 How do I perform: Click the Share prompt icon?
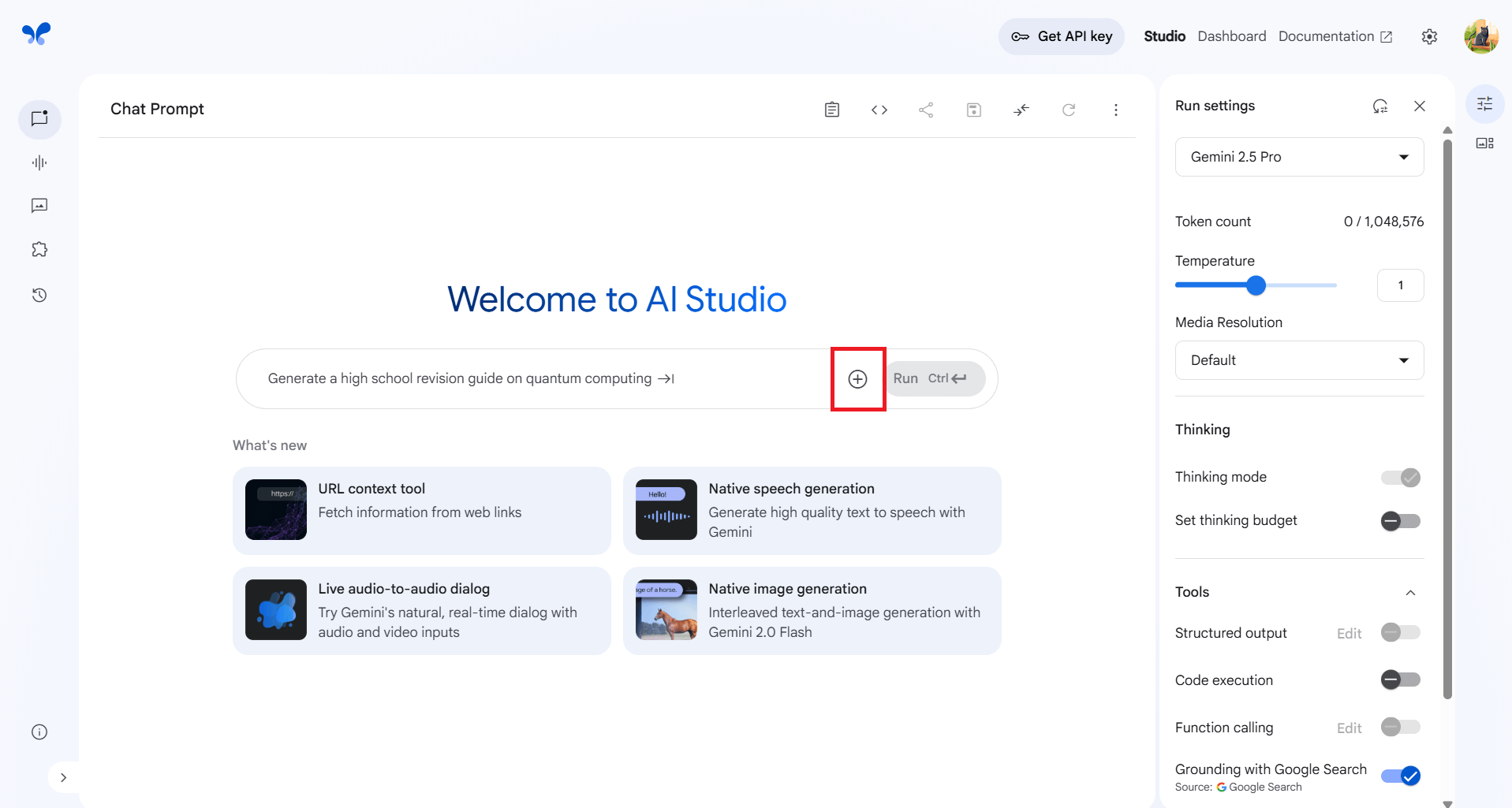coord(927,110)
